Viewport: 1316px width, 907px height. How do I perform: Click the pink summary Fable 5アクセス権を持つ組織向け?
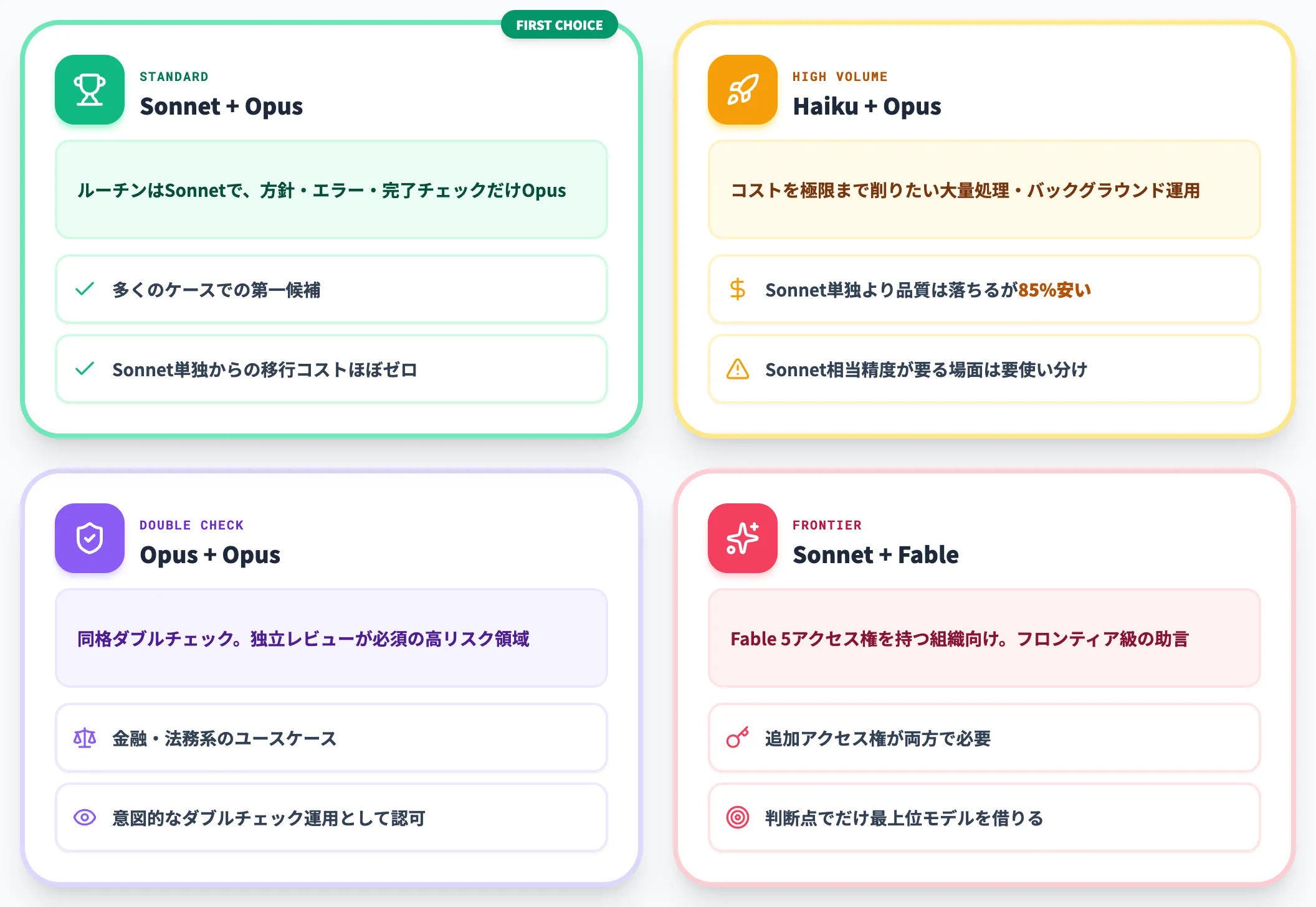tap(985, 638)
